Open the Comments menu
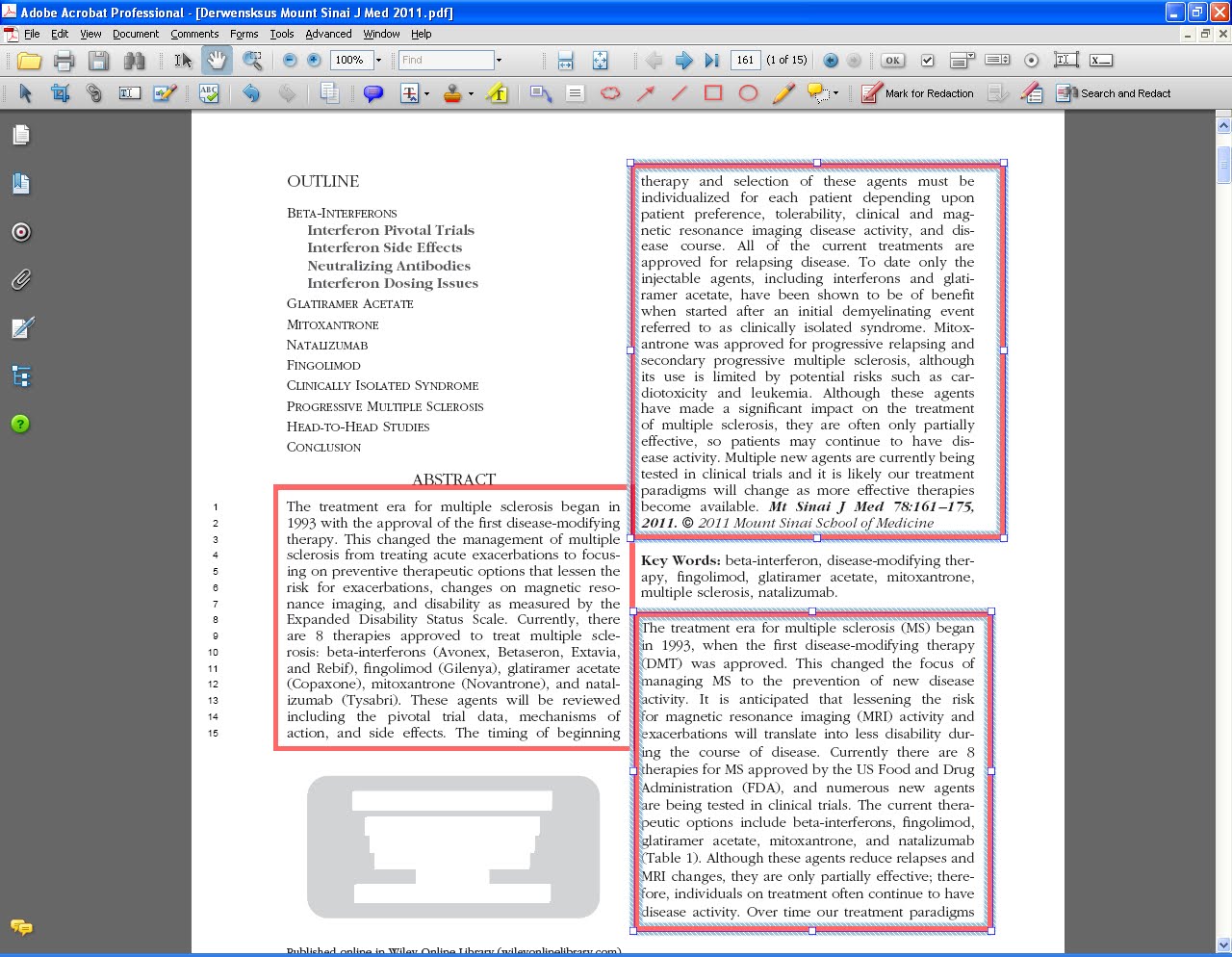Screen dimensions: 1232x957 (194, 34)
